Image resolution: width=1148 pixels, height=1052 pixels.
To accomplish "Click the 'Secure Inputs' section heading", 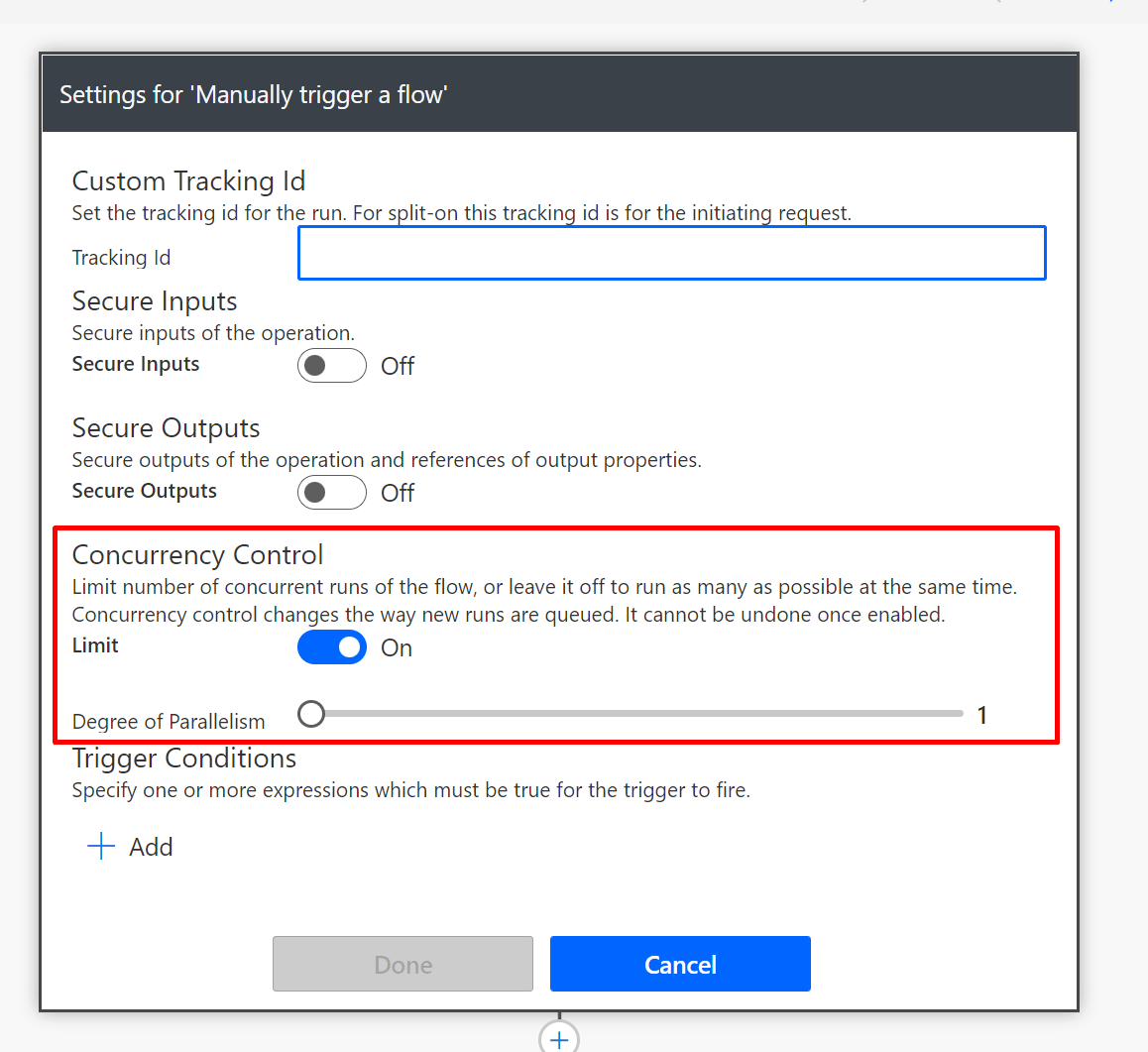I will pos(155,301).
